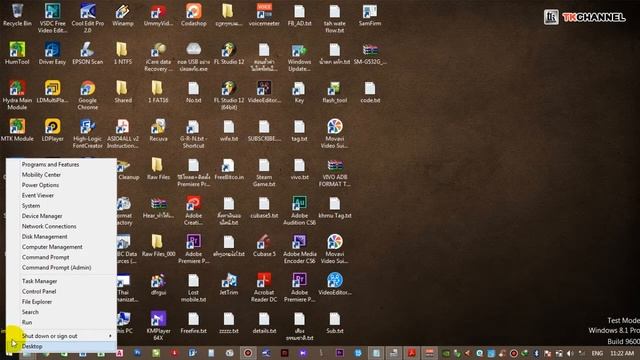Open the Cubase 5 desktop shortcut
The width and height of the screenshot is (640, 360).
(264, 245)
